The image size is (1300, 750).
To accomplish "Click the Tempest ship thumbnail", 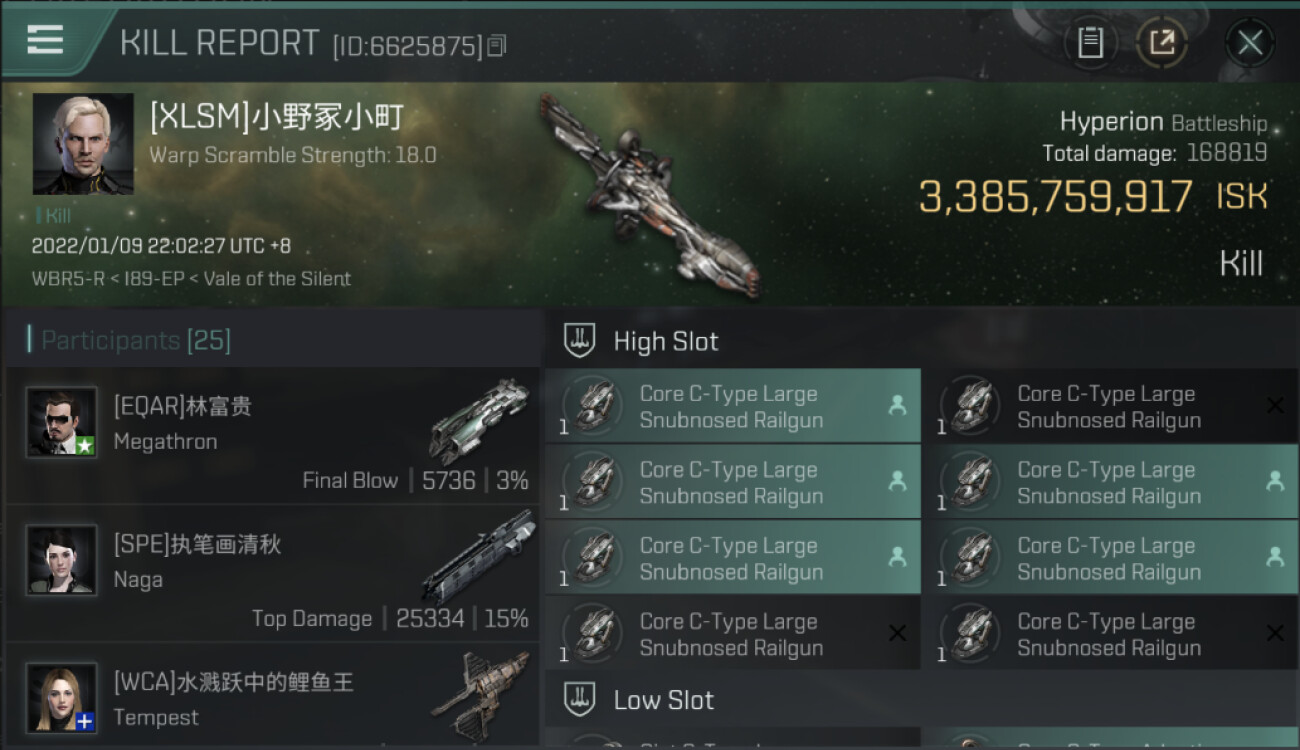I will click(481, 694).
